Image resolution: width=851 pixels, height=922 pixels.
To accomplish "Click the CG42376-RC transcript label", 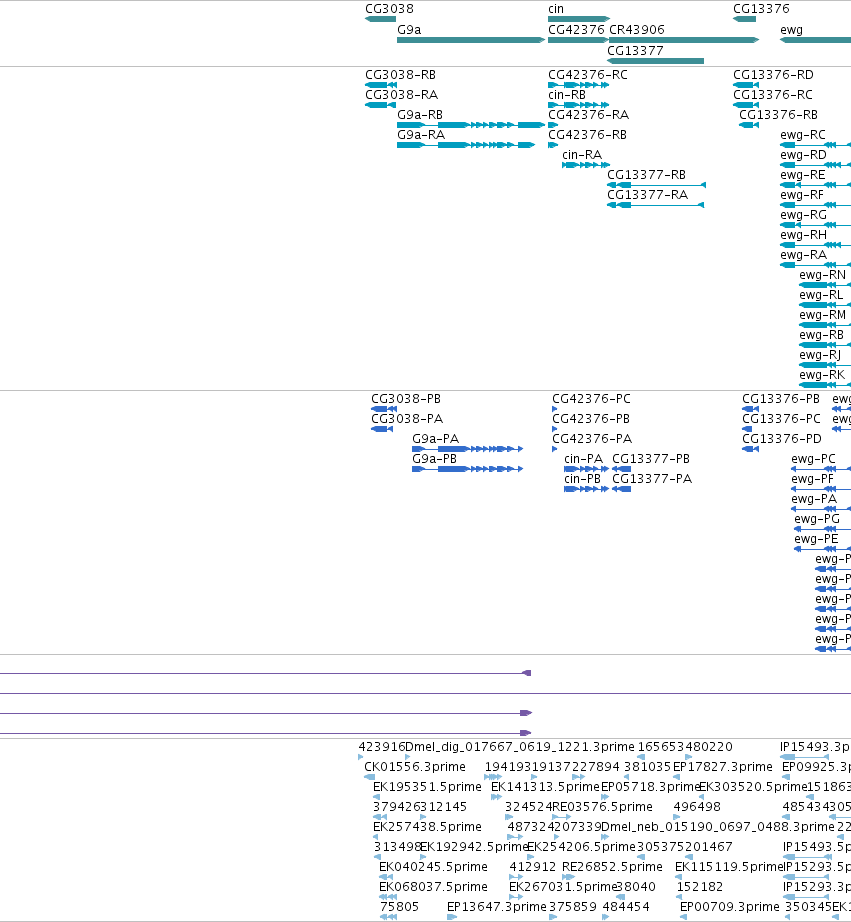I will (x=588, y=75).
